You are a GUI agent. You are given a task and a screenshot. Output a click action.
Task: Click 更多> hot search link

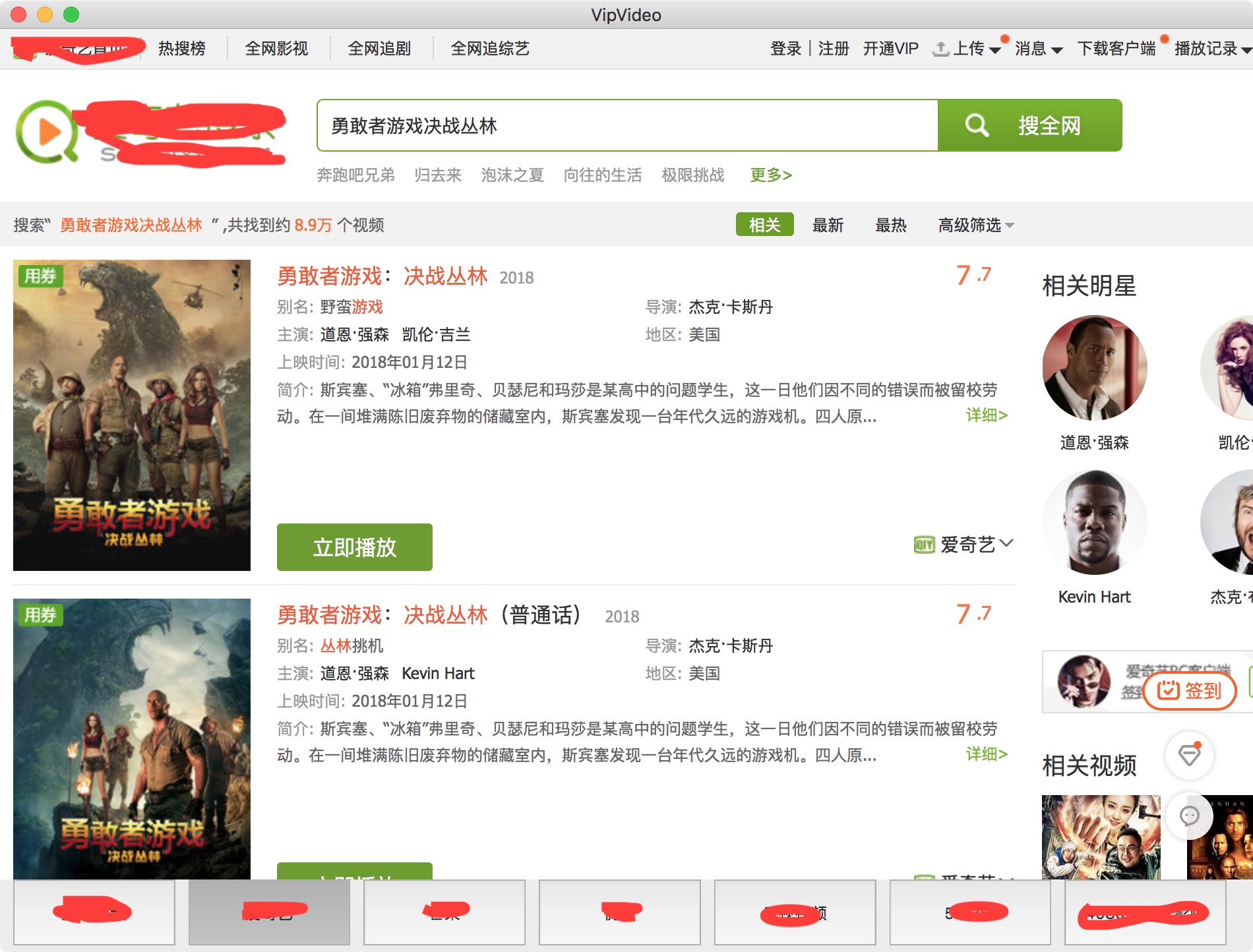click(771, 175)
